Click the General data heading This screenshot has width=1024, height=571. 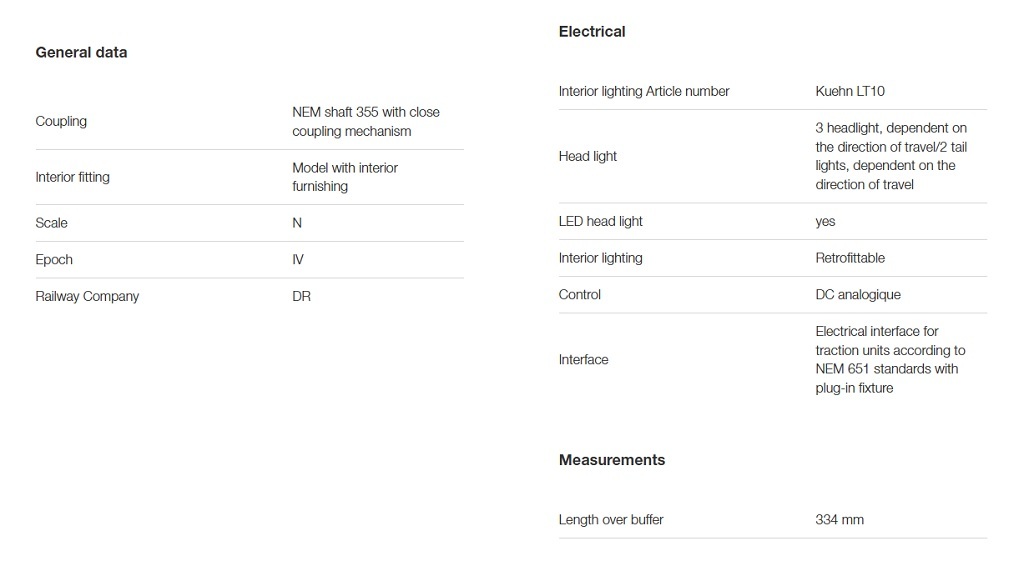coord(81,52)
